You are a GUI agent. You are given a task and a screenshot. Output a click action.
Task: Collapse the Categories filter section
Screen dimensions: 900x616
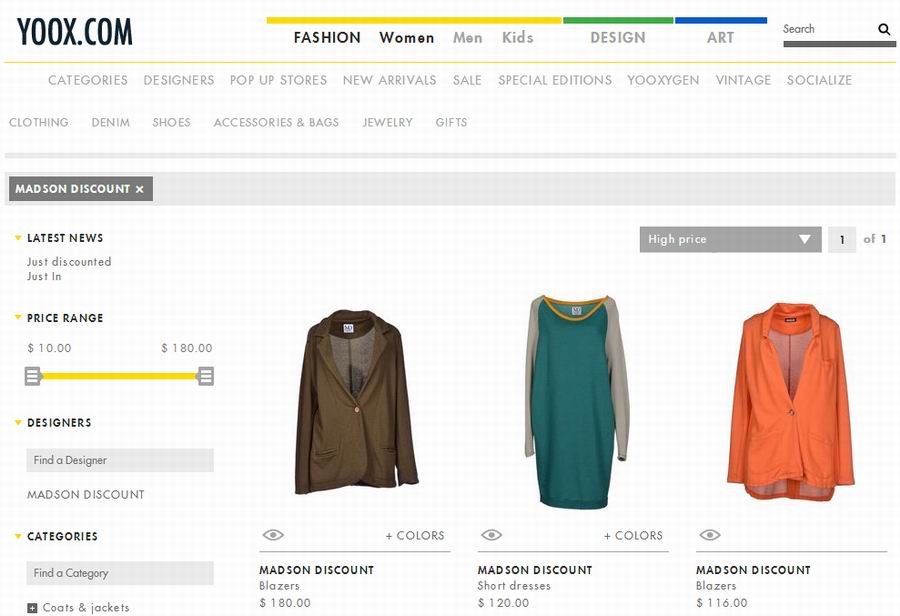click(x=18, y=536)
